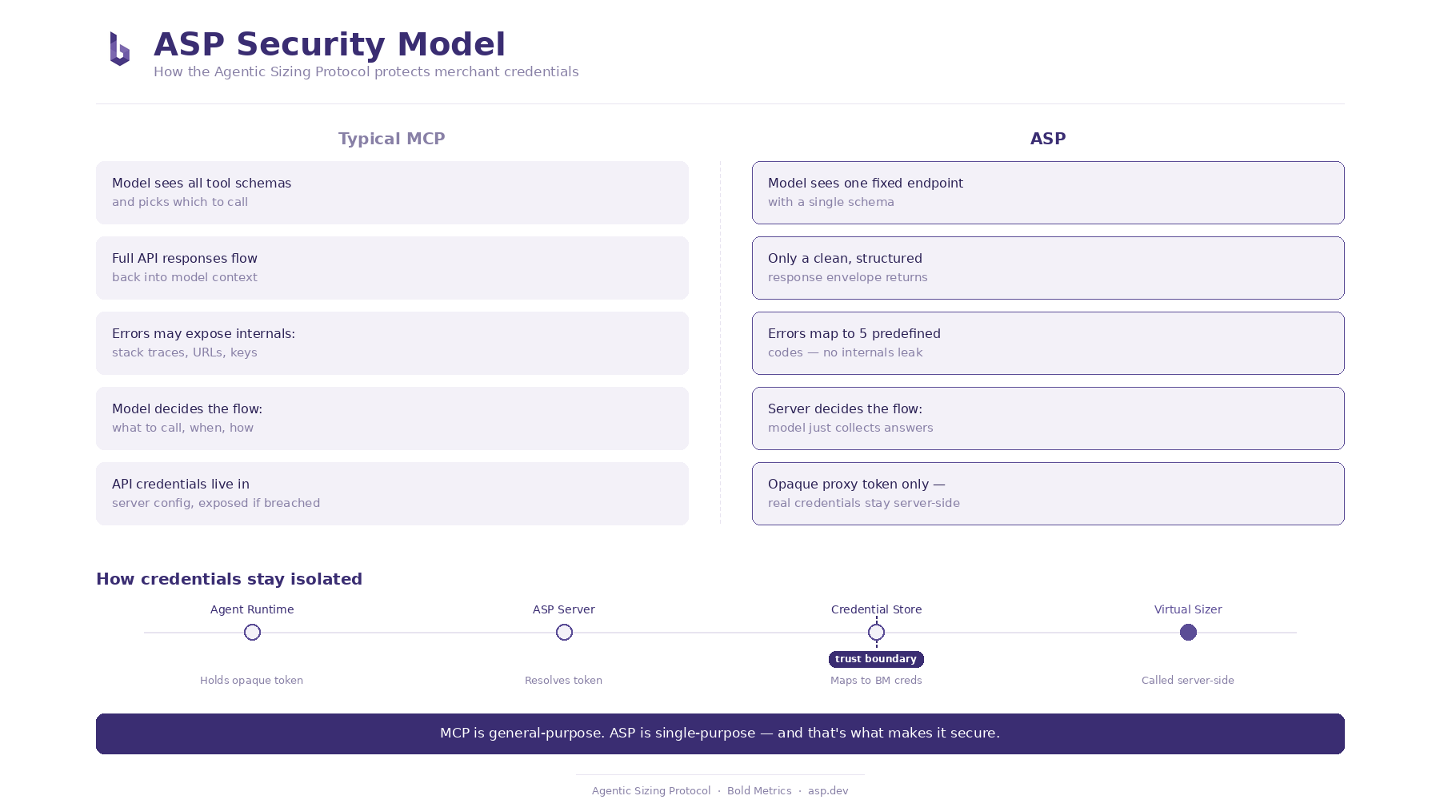This screenshot has width=1440, height=810.
Task: Click the 'Model decides the flow' card
Action: 392,418
